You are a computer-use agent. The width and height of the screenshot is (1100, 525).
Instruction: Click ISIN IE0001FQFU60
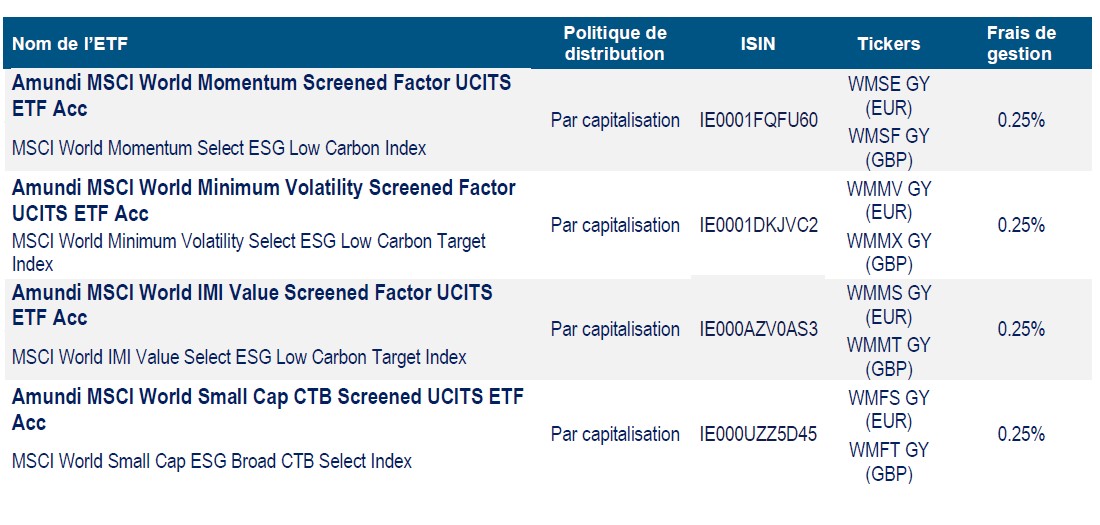[x=759, y=121]
